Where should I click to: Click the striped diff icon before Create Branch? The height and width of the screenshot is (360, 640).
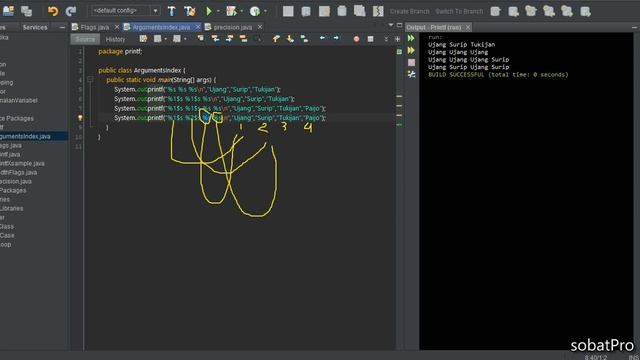click(x=378, y=11)
